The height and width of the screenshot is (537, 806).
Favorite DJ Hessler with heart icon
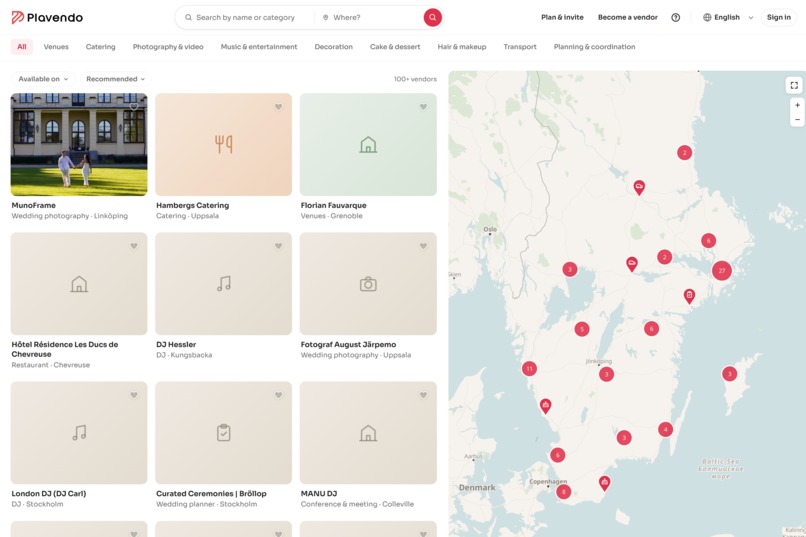click(278, 246)
